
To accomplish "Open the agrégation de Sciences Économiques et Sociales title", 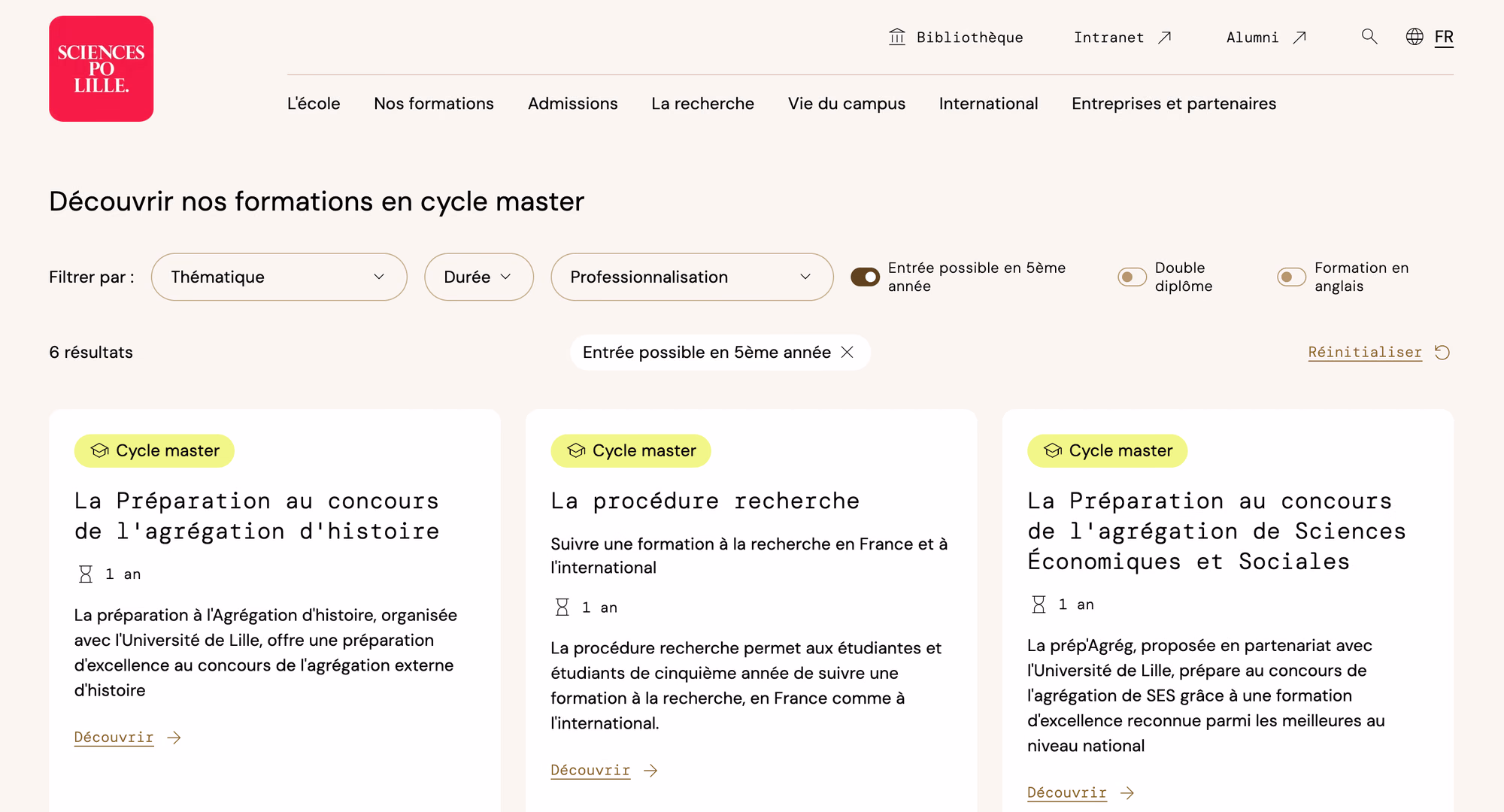I will pyautogui.click(x=1216, y=531).
